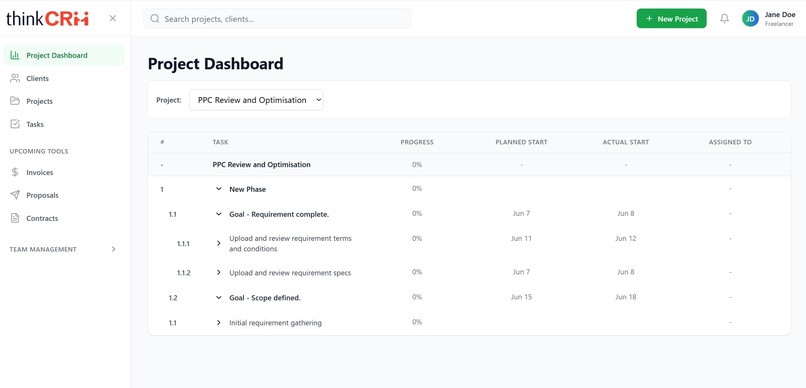
Task: Close the sidebar with X icon
Action: [113, 19]
